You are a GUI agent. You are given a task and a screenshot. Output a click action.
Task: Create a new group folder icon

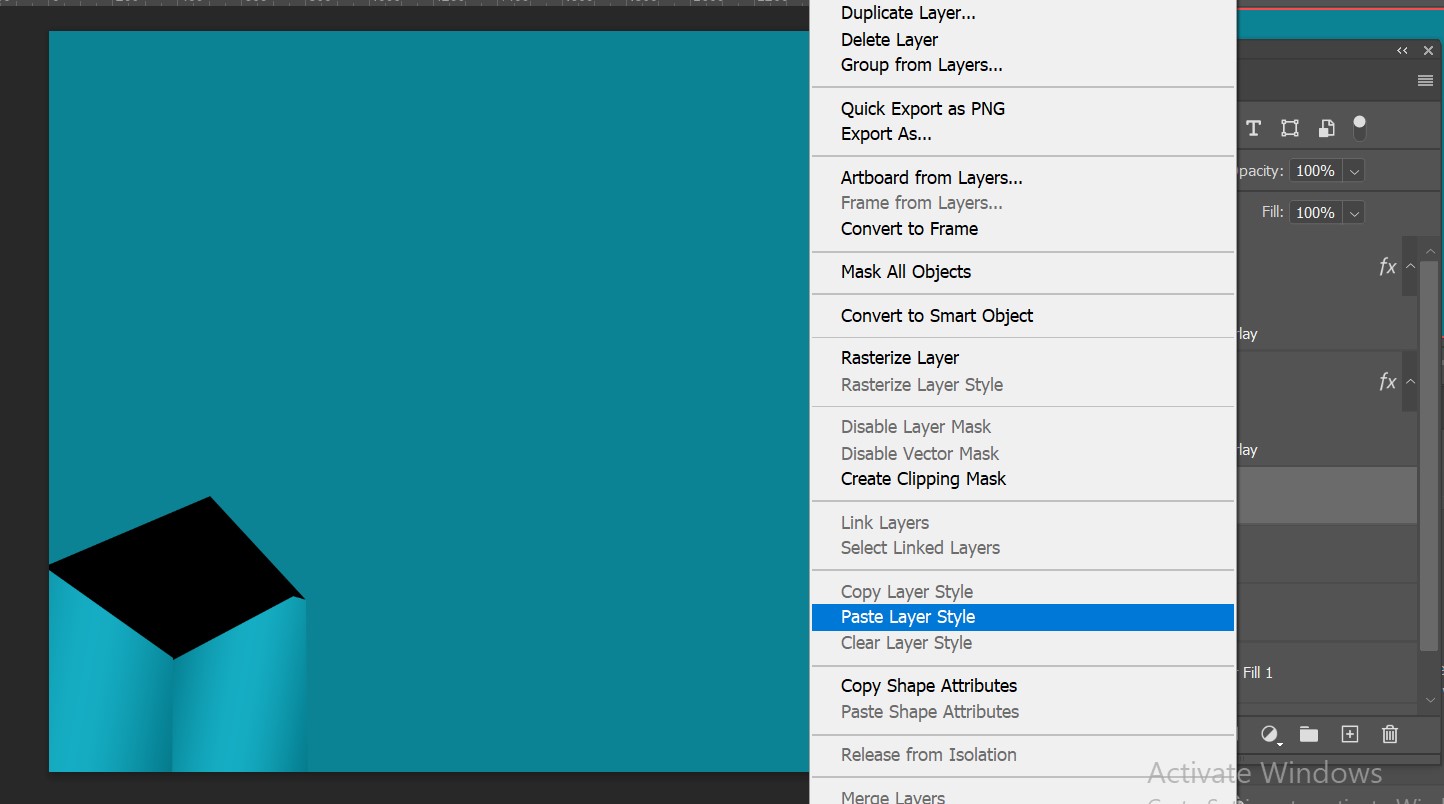pyautogui.click(x=1309, y=735)
